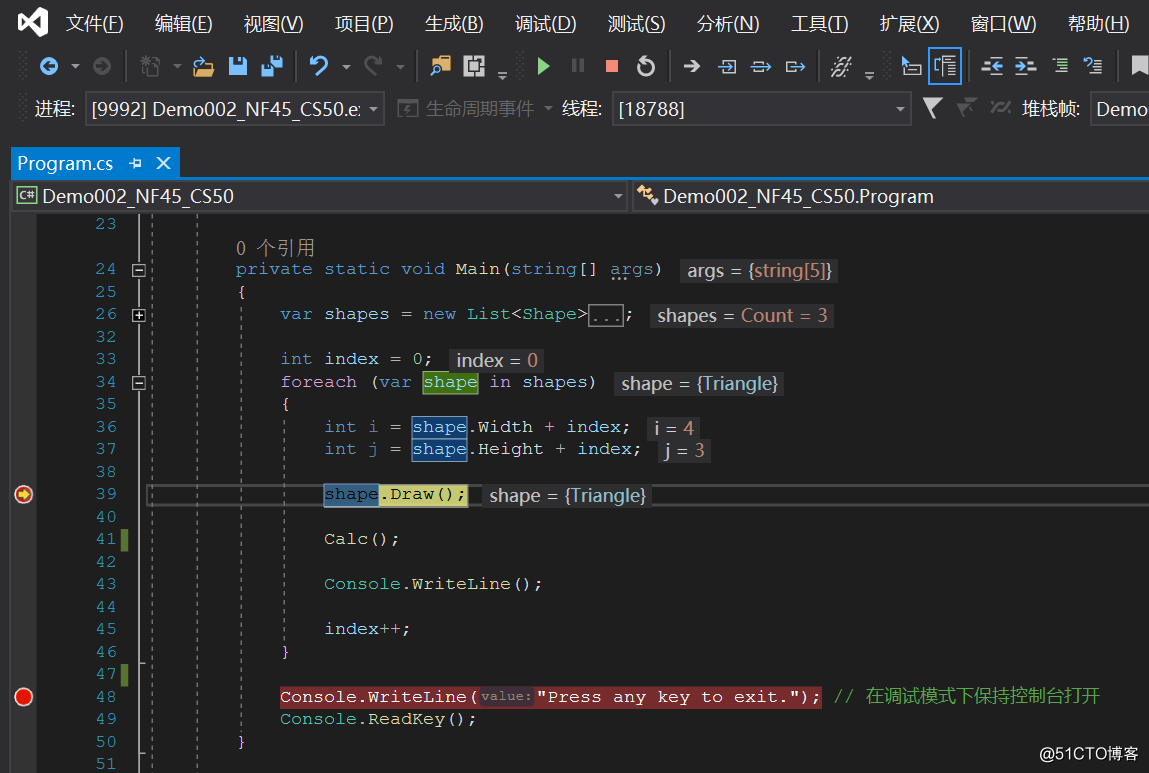Open the 生成(B) menu
Viewport: 1149px width, 773px height.
[x=454, y=24]
